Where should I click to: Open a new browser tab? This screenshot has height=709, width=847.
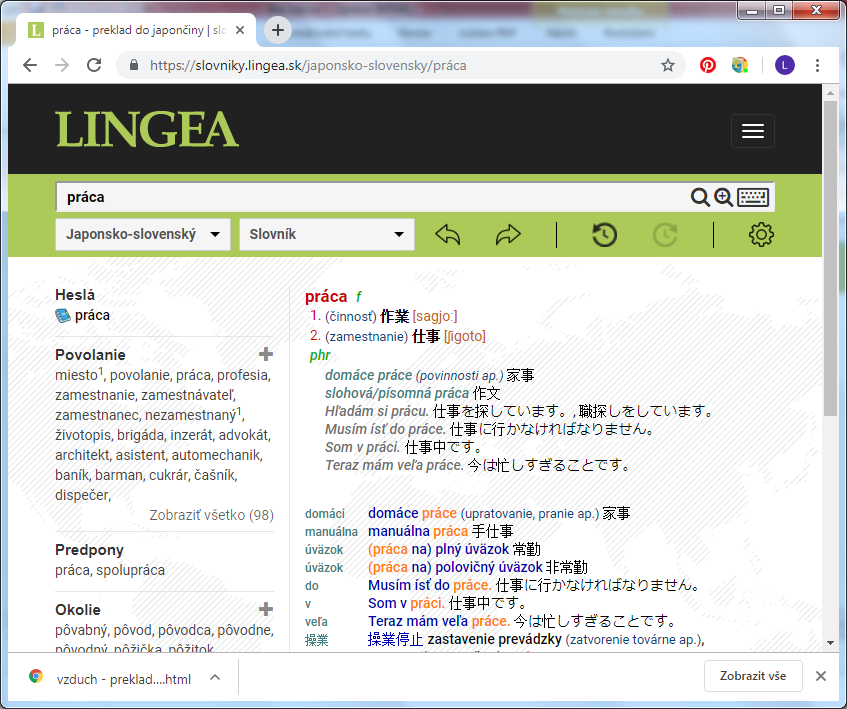point(278,30)
